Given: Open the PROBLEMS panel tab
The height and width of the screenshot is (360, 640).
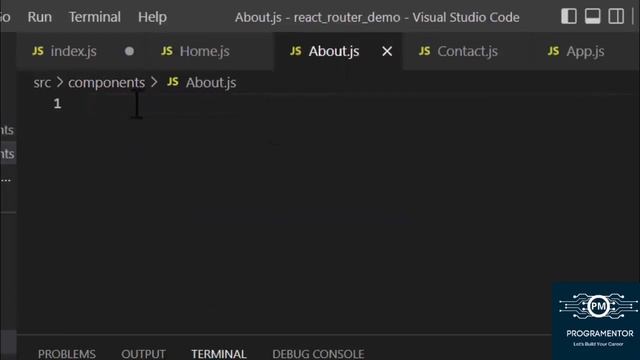Looking at the screenshot, I should (x=67, y=353).
